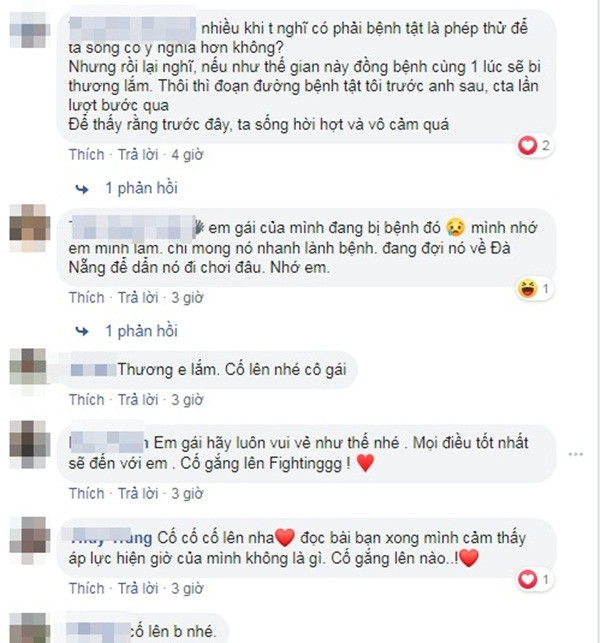Reply to first comment via Trả lời
The width and height of the screenshot is (600, 643).
[x=138, y=155]
